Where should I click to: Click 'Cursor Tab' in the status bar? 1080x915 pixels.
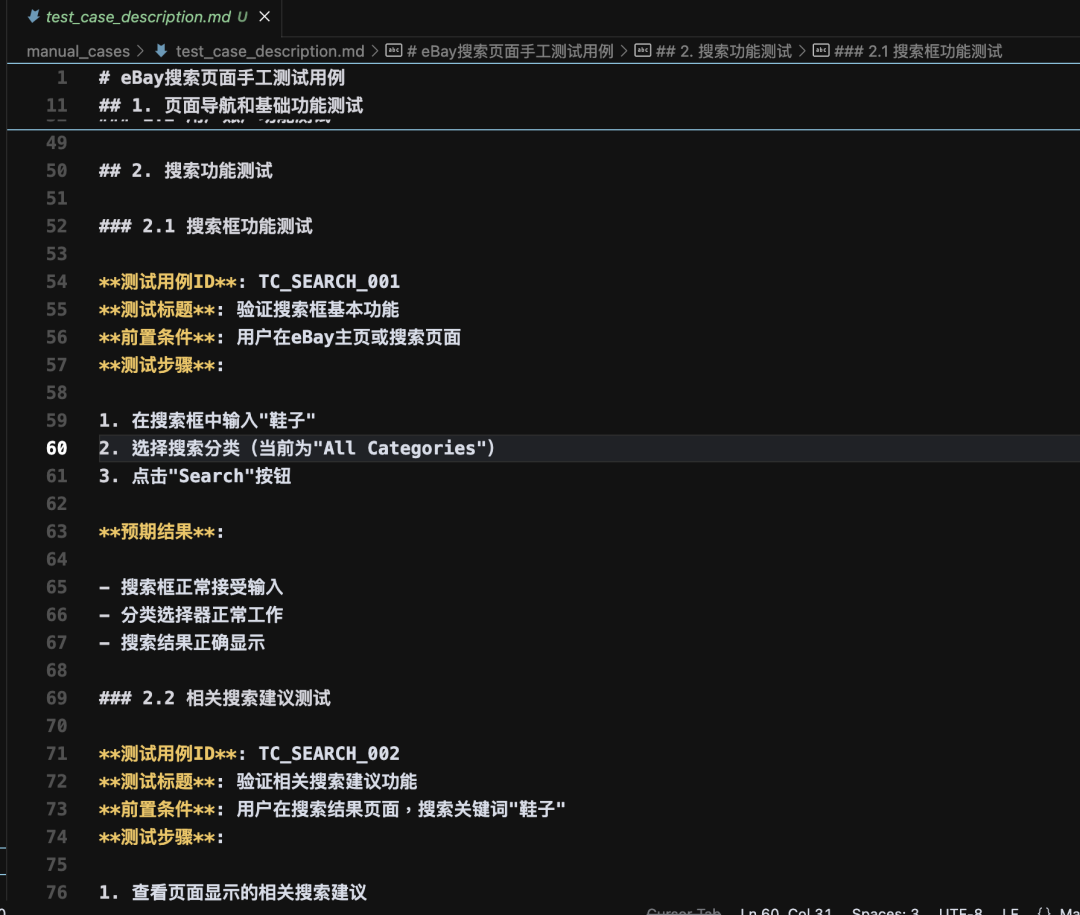click(x=685, y=911)
